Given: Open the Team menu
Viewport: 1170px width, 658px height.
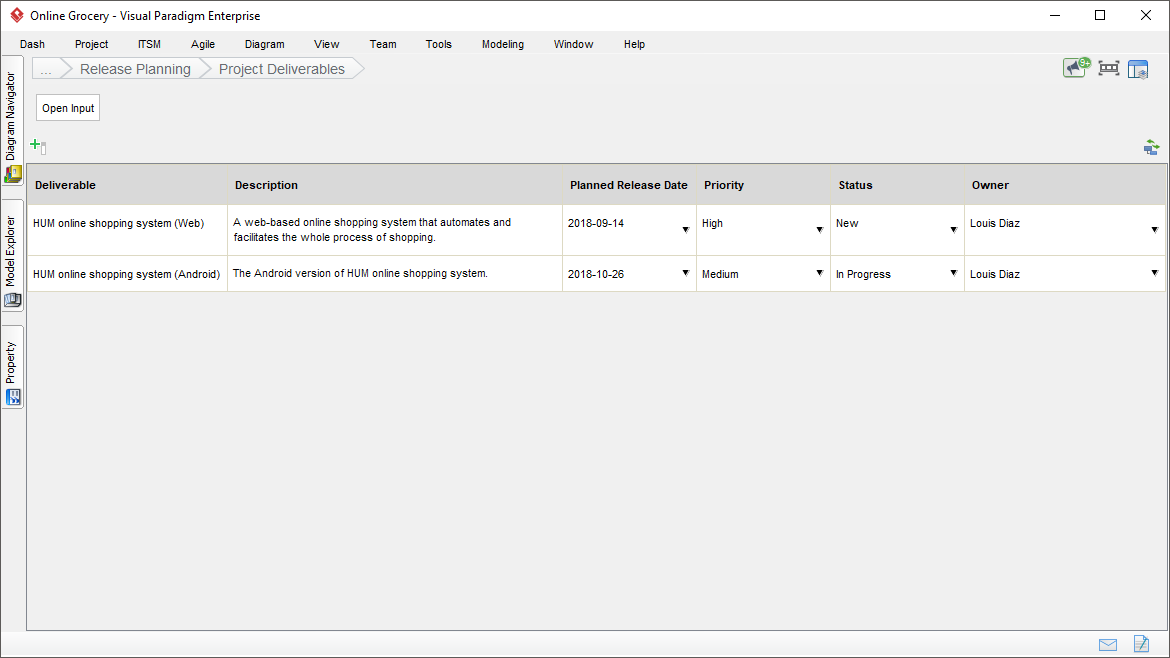Looking at the screenshot, I should pyautogui.click(x=383, y=44).
